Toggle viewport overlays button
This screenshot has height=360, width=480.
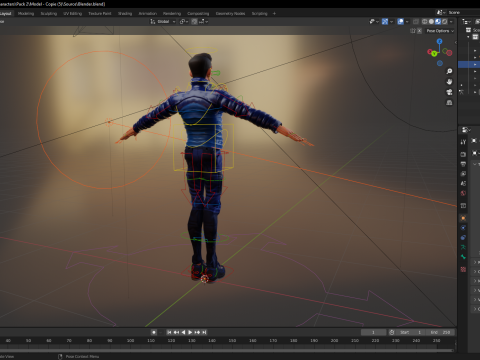coord(401,21)
